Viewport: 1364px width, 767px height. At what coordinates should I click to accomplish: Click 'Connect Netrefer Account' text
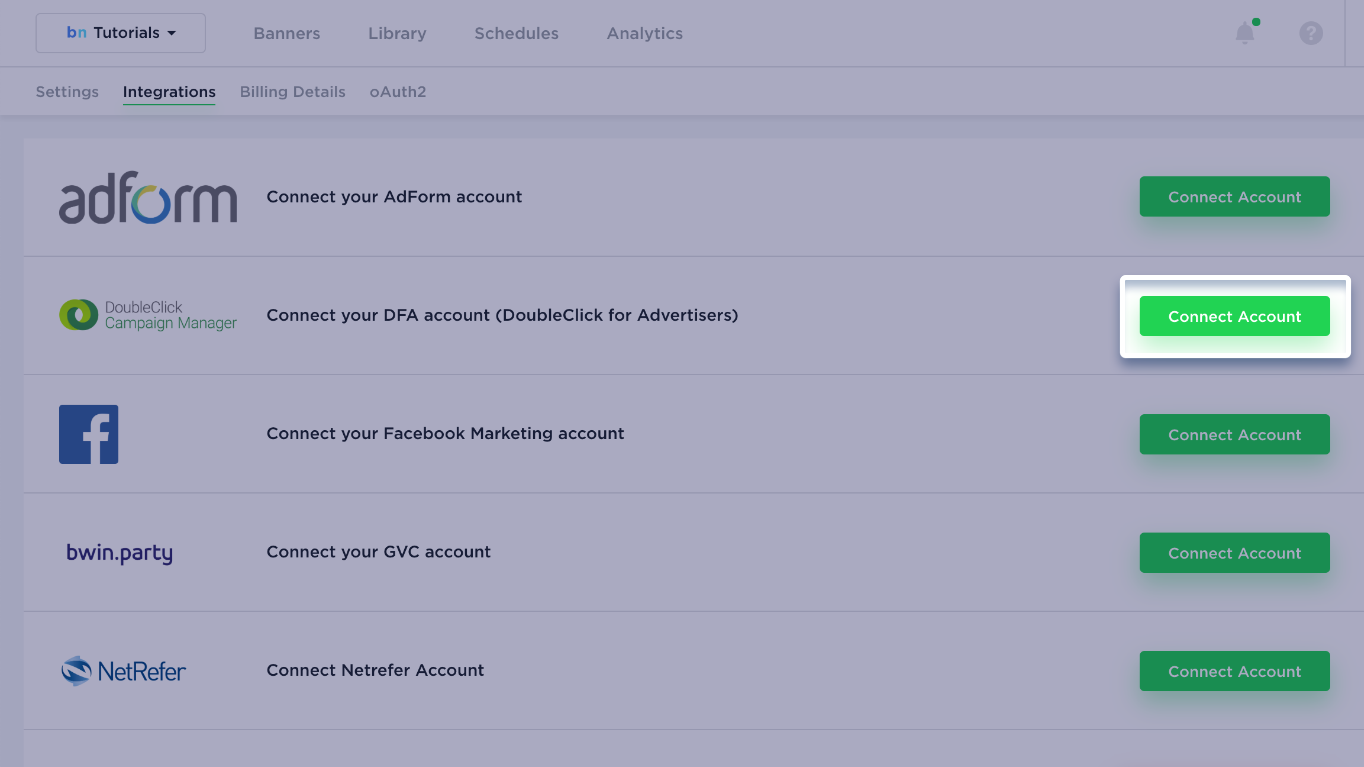click(375, 670)
